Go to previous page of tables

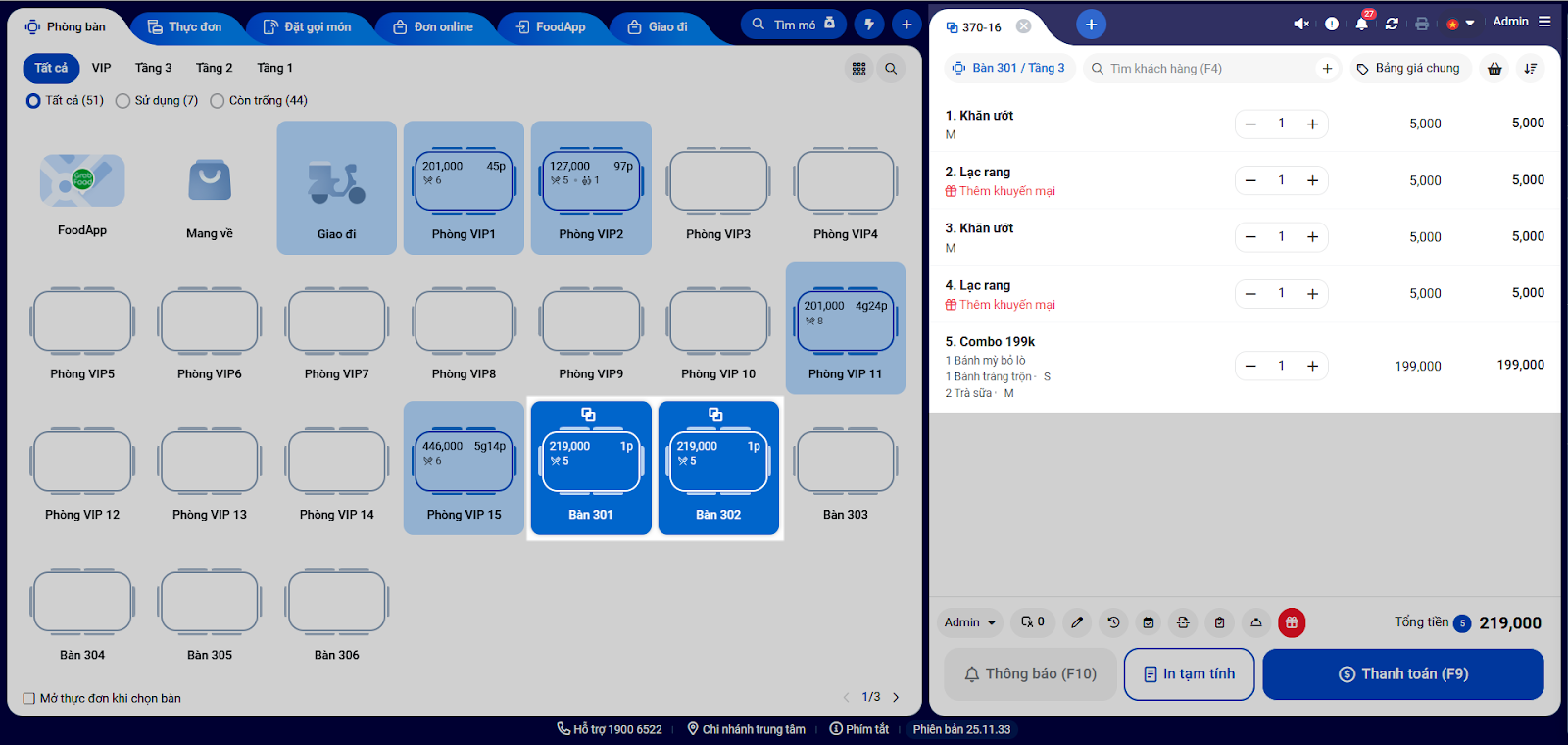click(847, 698)
